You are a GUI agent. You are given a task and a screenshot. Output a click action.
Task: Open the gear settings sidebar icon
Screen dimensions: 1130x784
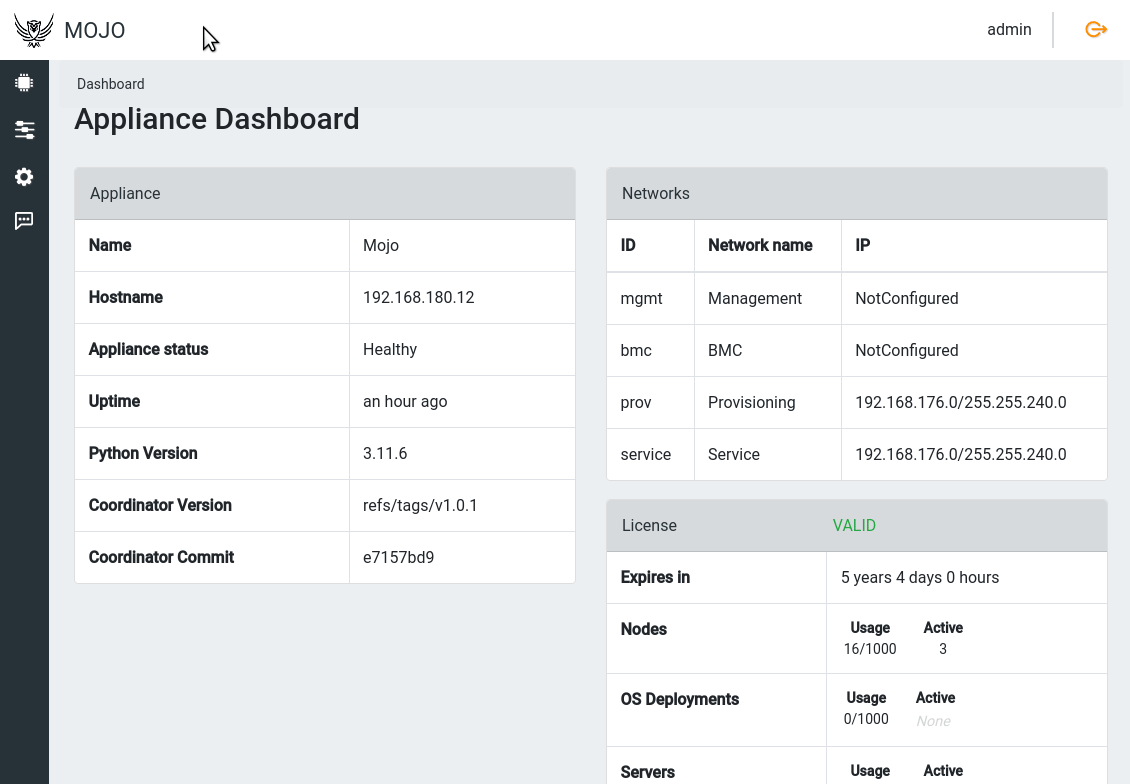(x=24, y=177)
